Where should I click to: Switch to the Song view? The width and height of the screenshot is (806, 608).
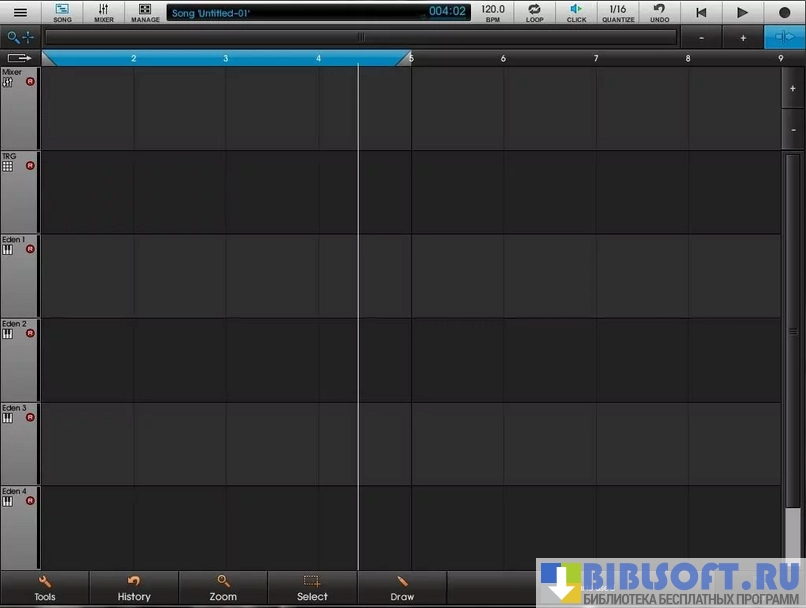coord(62,13)
